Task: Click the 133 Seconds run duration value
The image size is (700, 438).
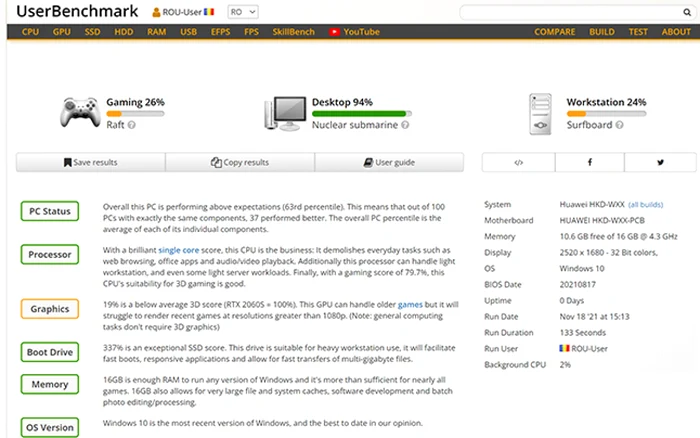Action: (x=583, y=333)
